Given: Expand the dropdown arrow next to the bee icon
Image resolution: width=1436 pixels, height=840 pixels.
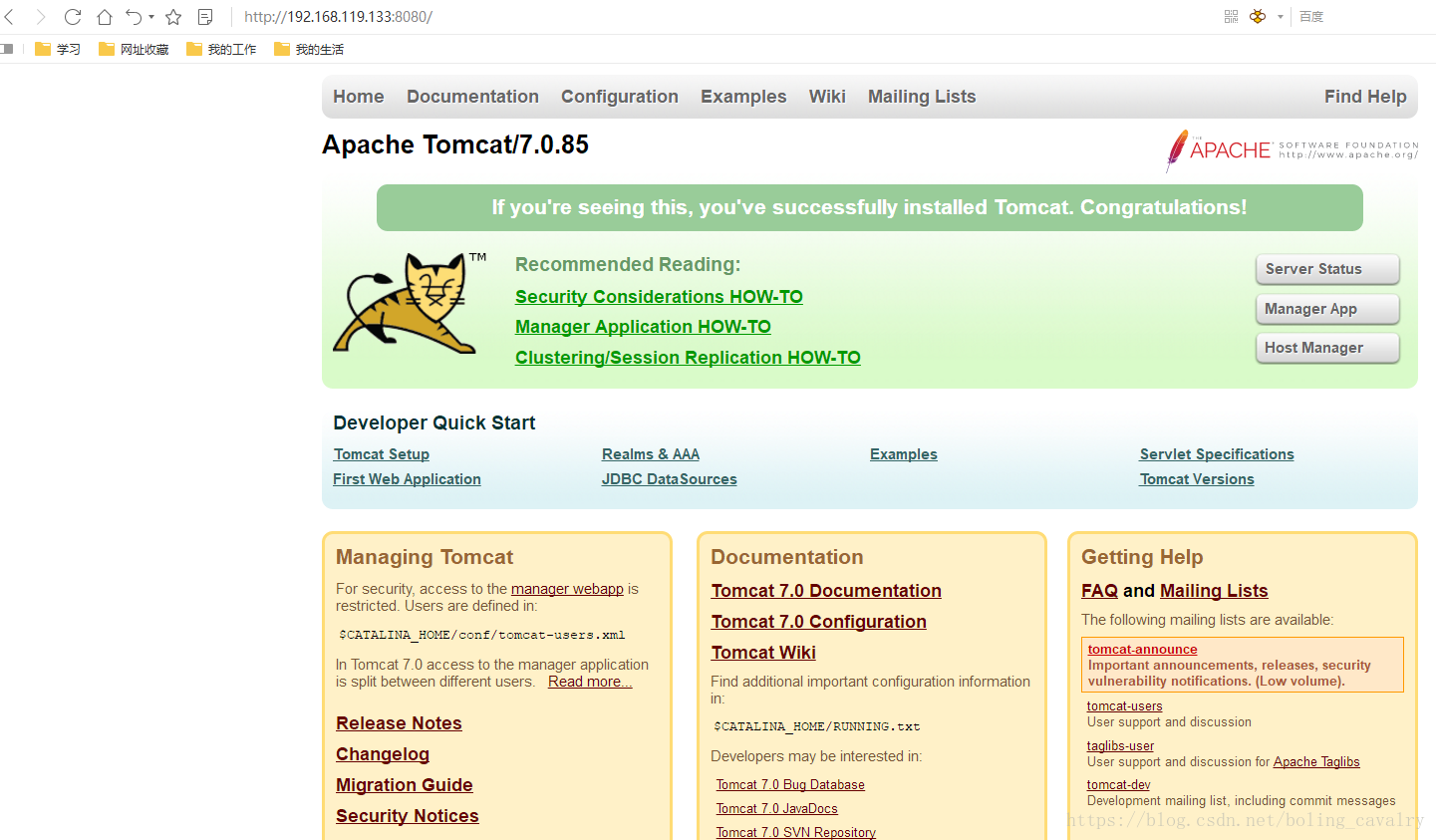Looking at the screenshot, I should coord(1281,17).
